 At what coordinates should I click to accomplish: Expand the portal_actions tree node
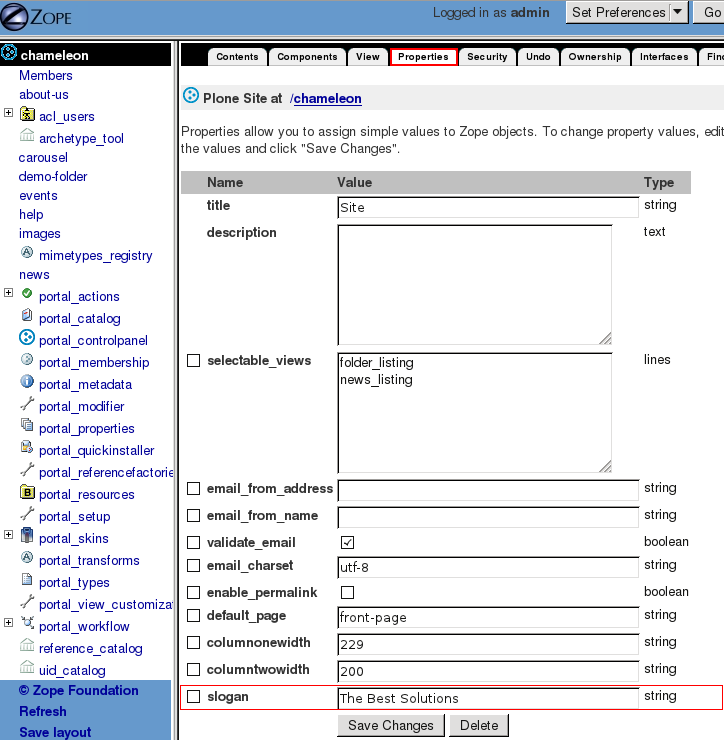[x=8, y=293]
